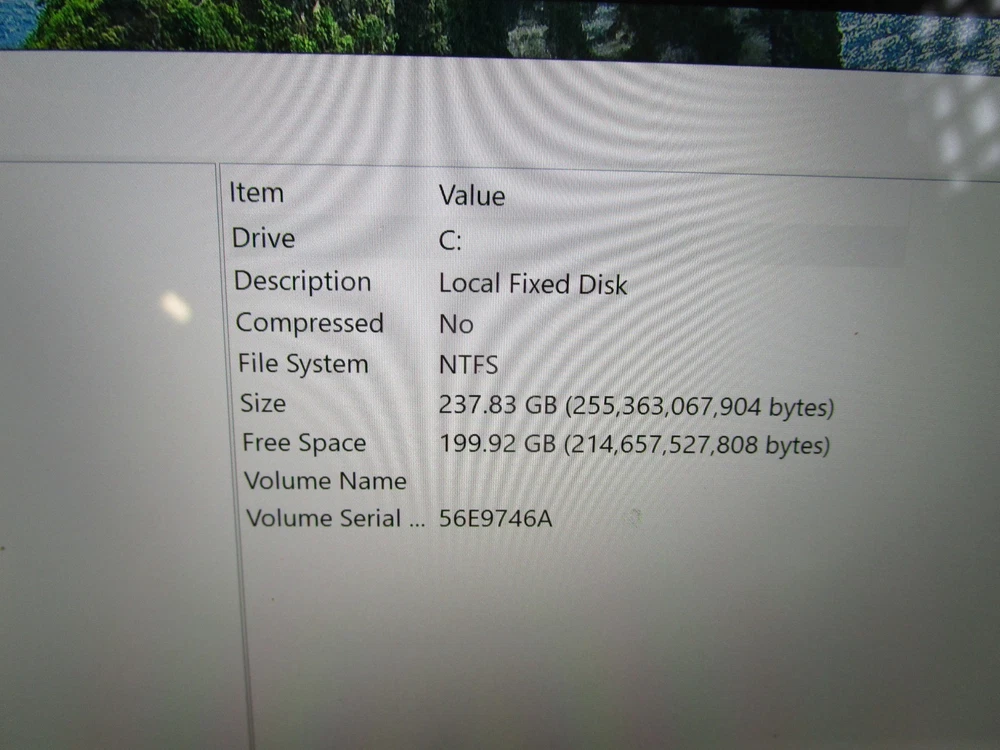Select the Description row

point(302,281)
